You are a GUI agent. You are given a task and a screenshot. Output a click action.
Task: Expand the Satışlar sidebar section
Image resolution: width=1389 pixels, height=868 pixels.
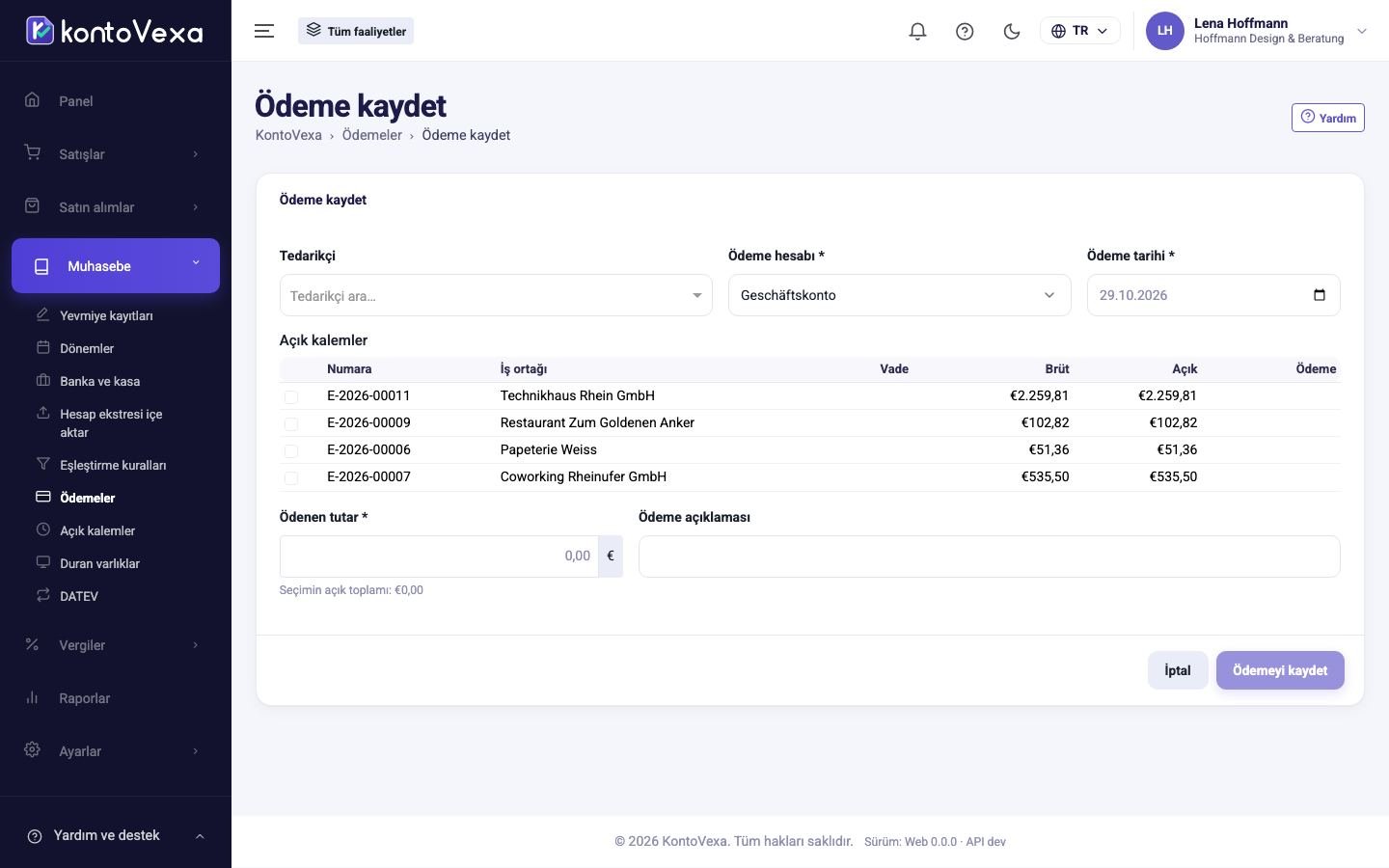click(116, 154)
